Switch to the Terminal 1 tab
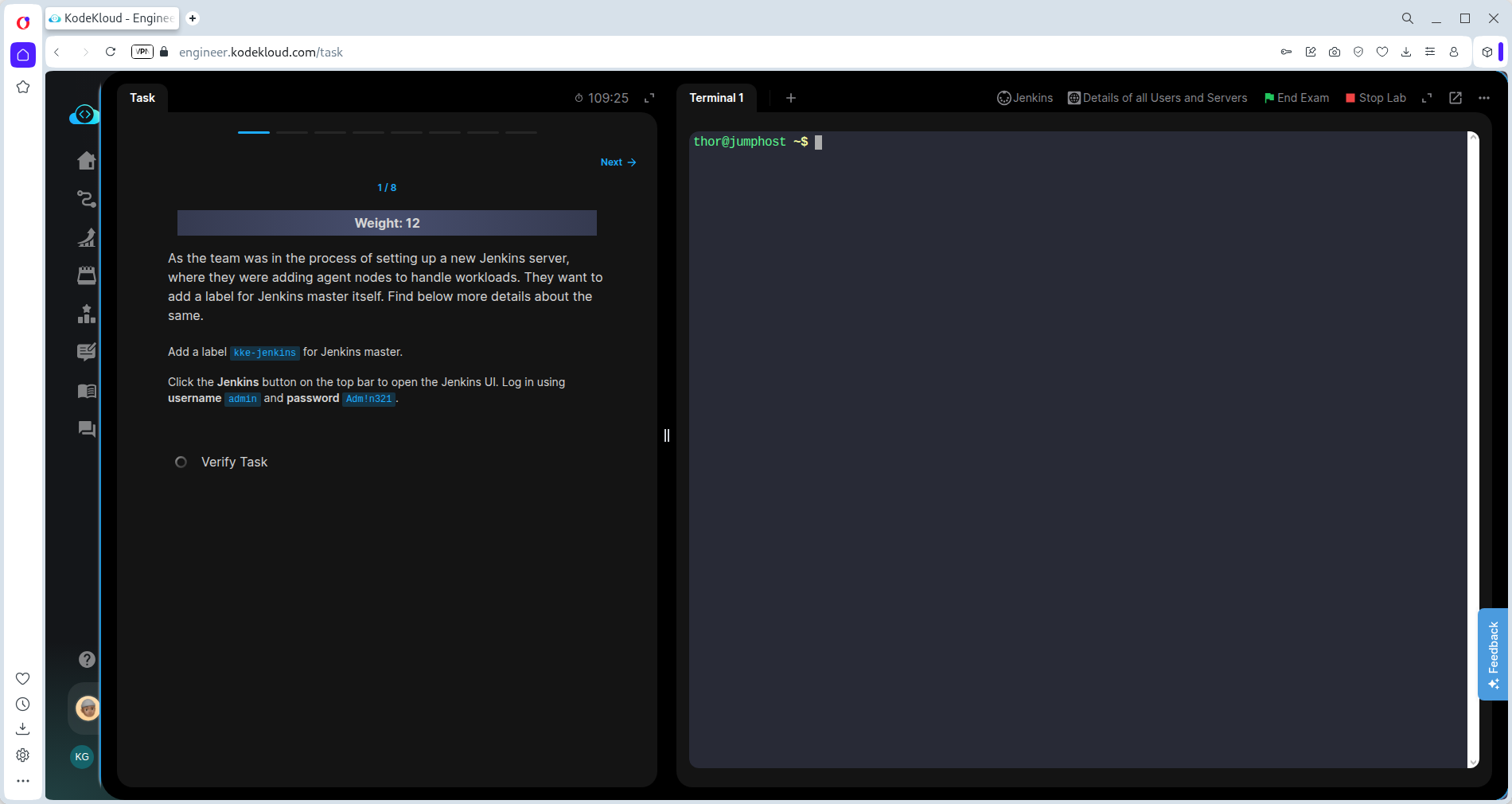The width and height of the screenshot is (1512, 804). click(716, 98)
